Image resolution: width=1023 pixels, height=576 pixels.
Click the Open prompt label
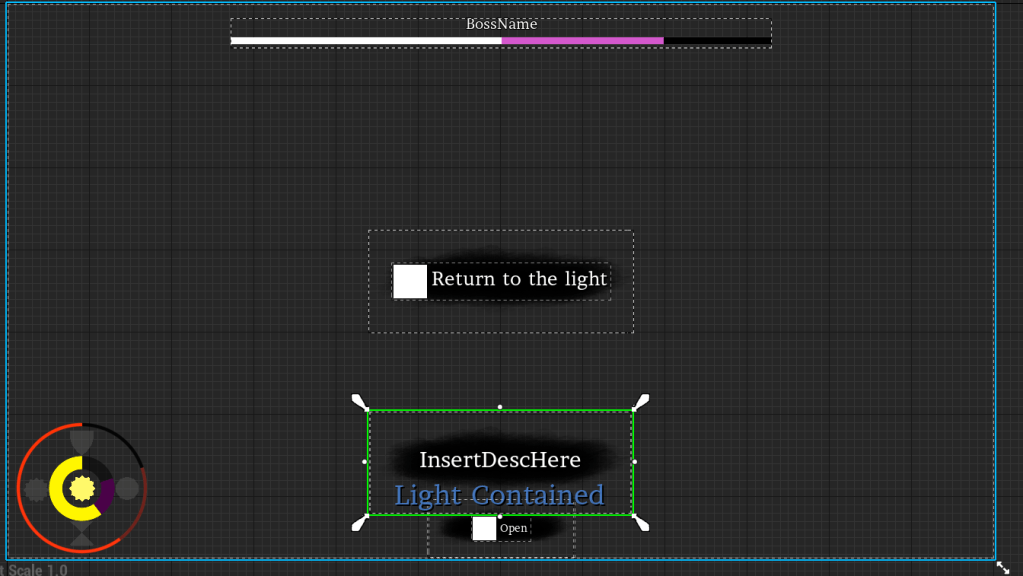(x=513, y=528)
